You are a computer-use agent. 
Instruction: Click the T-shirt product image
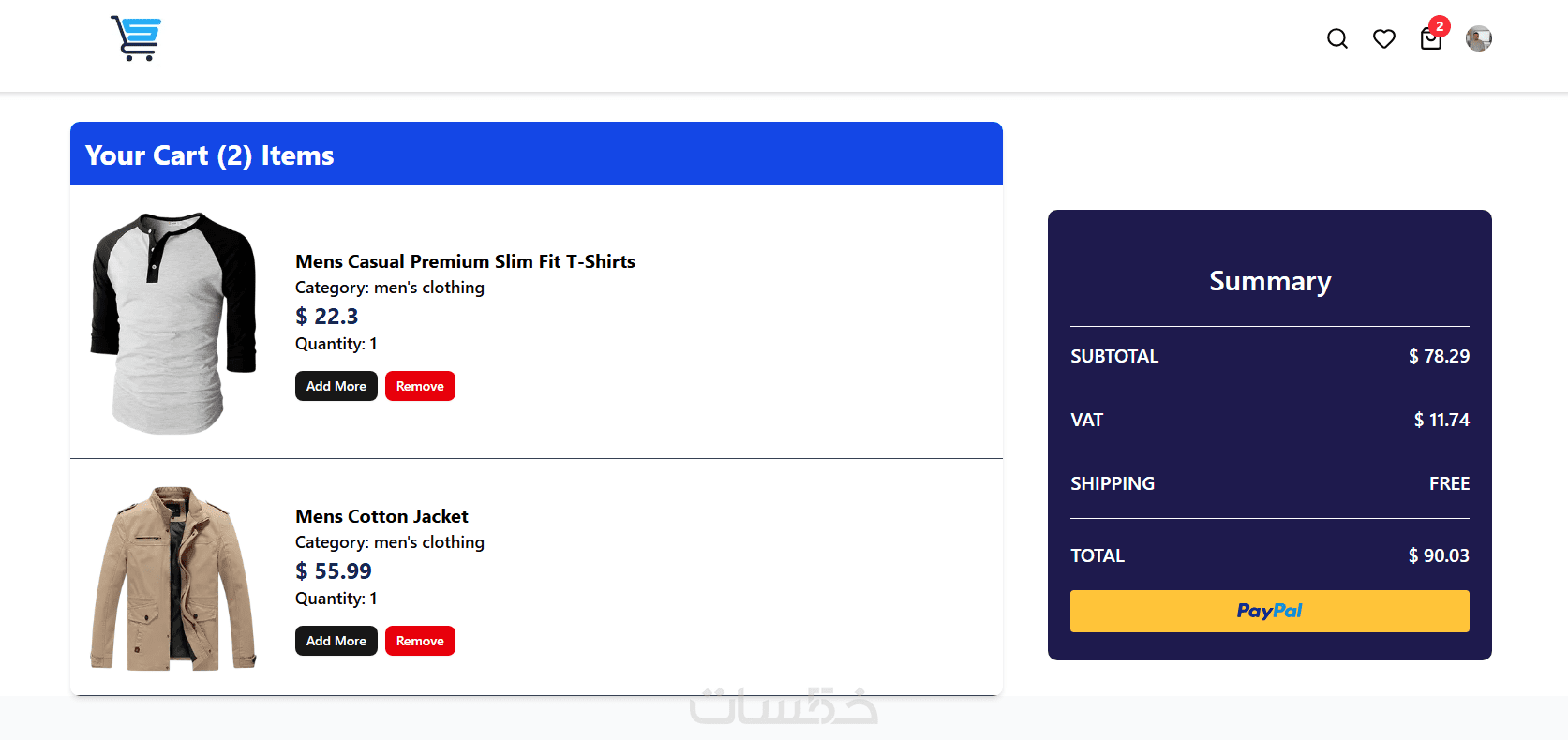pos(173,322)
